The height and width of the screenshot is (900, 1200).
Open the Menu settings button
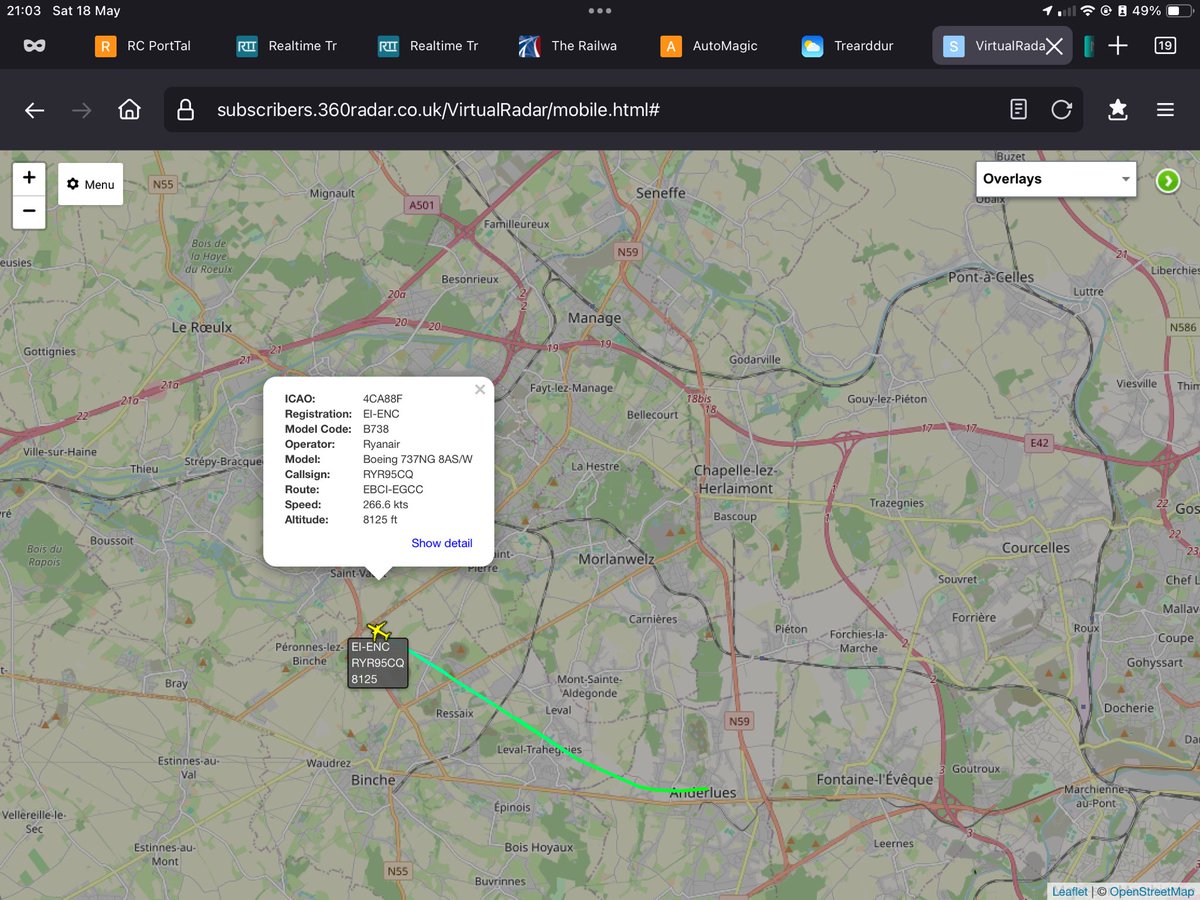[x=90, y=184]
